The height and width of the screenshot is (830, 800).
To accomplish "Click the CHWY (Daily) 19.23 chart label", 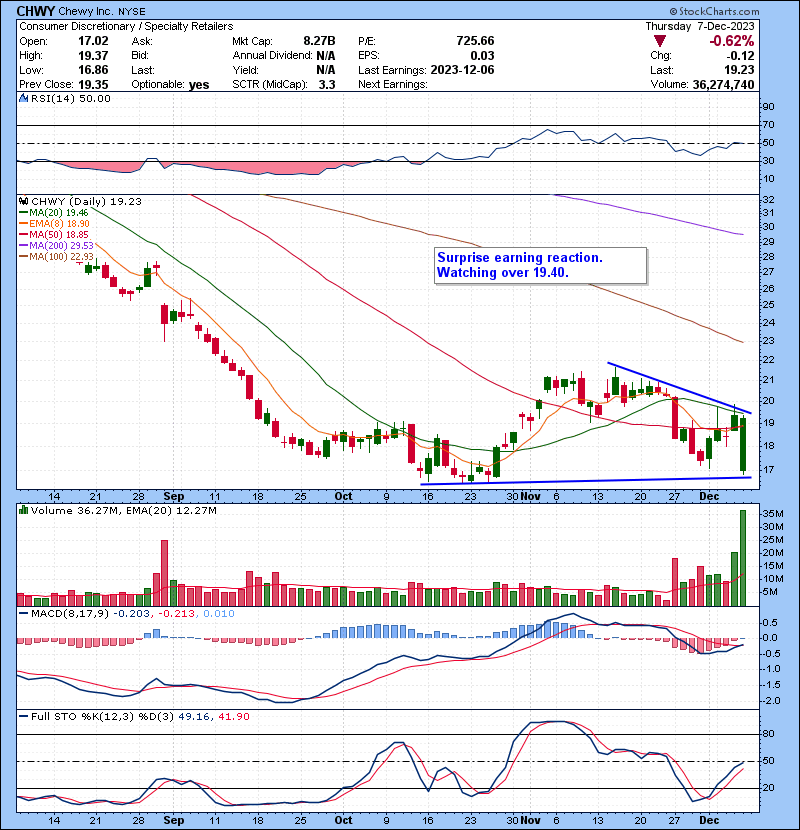I will point(86,201).
